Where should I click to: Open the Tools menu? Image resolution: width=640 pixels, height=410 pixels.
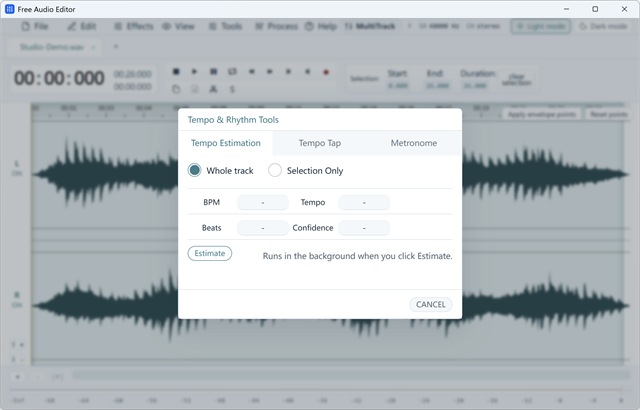[226, 27]
